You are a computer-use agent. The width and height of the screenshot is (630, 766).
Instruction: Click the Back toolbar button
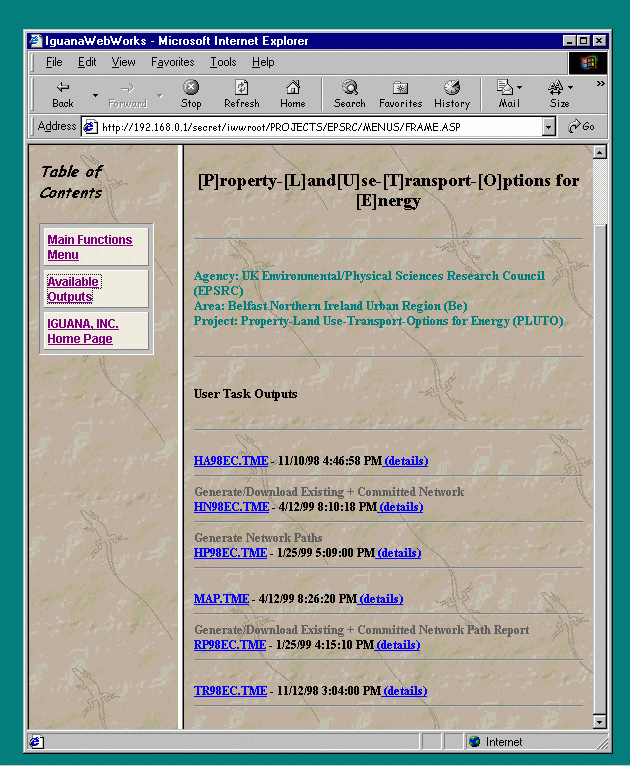[63, 94]
